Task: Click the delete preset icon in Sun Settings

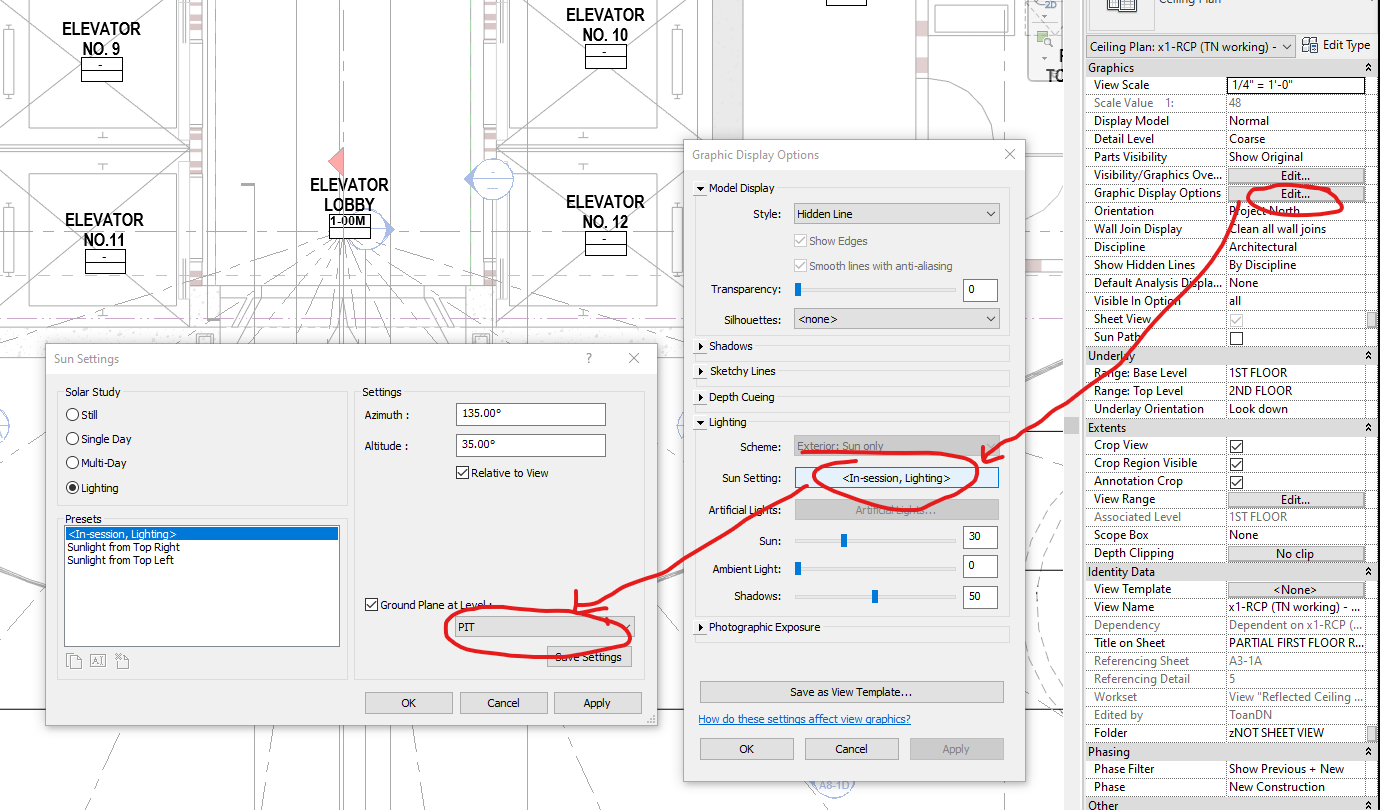Action: [x=121, y=661]
